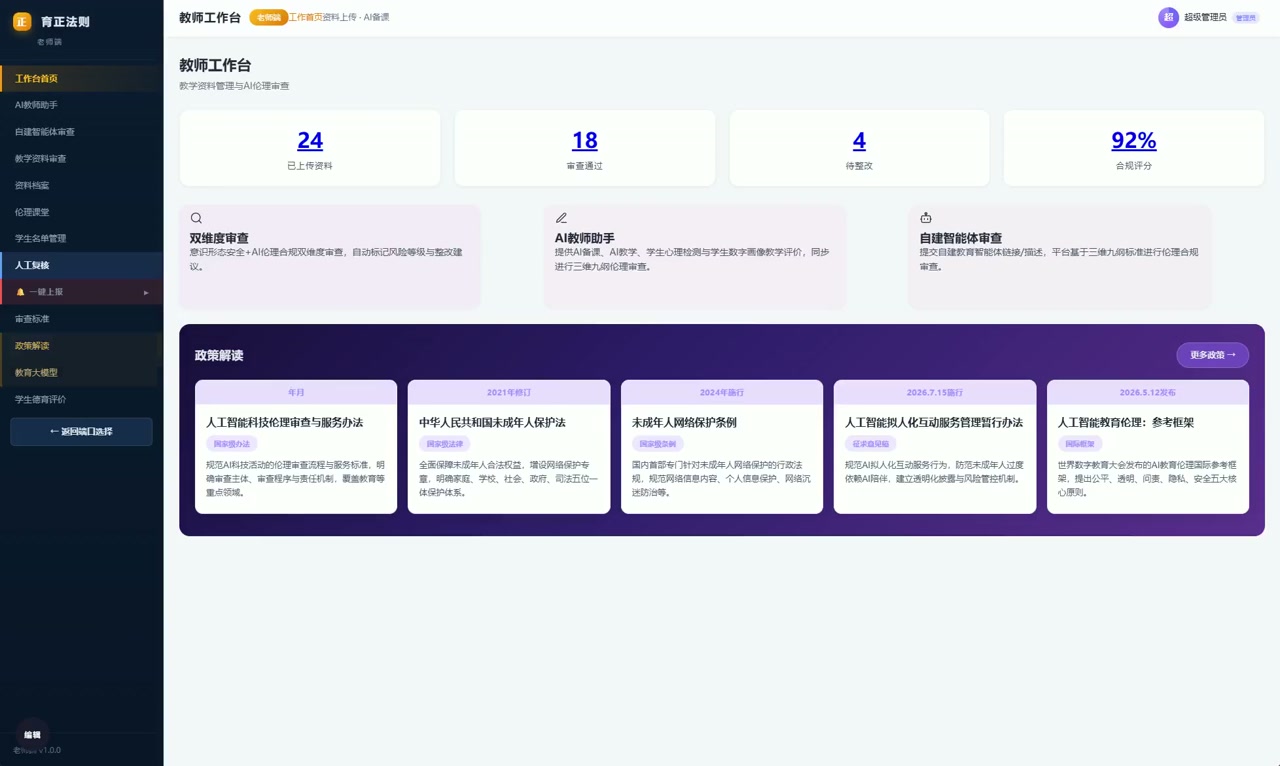
Task: Open AI教师助手 in the sidebar
Action: pyautogui.click(x=81, y=105)
